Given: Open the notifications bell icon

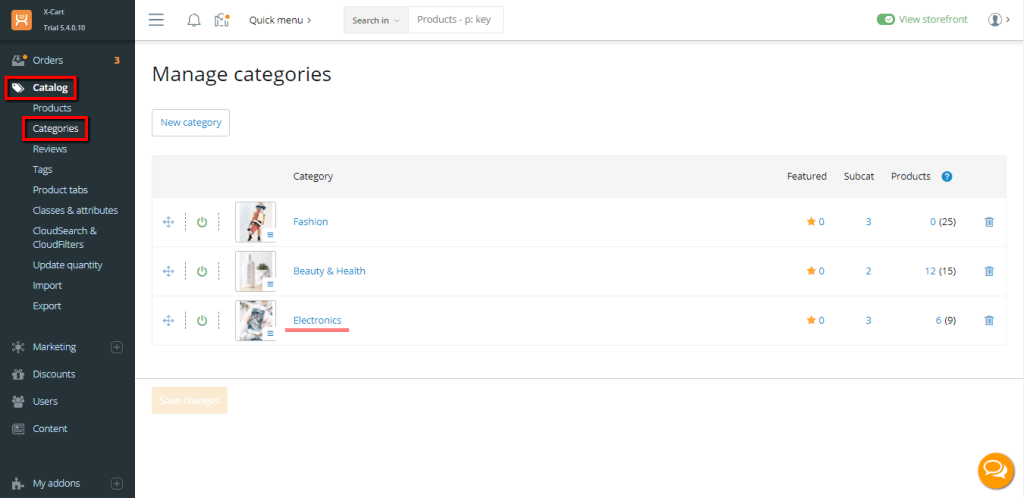Looking at the screenshot, I should pos(194,20).
